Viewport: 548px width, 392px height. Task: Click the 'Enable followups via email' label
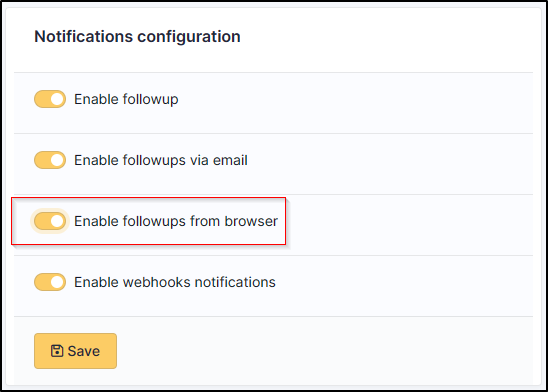tap(161, 160)
